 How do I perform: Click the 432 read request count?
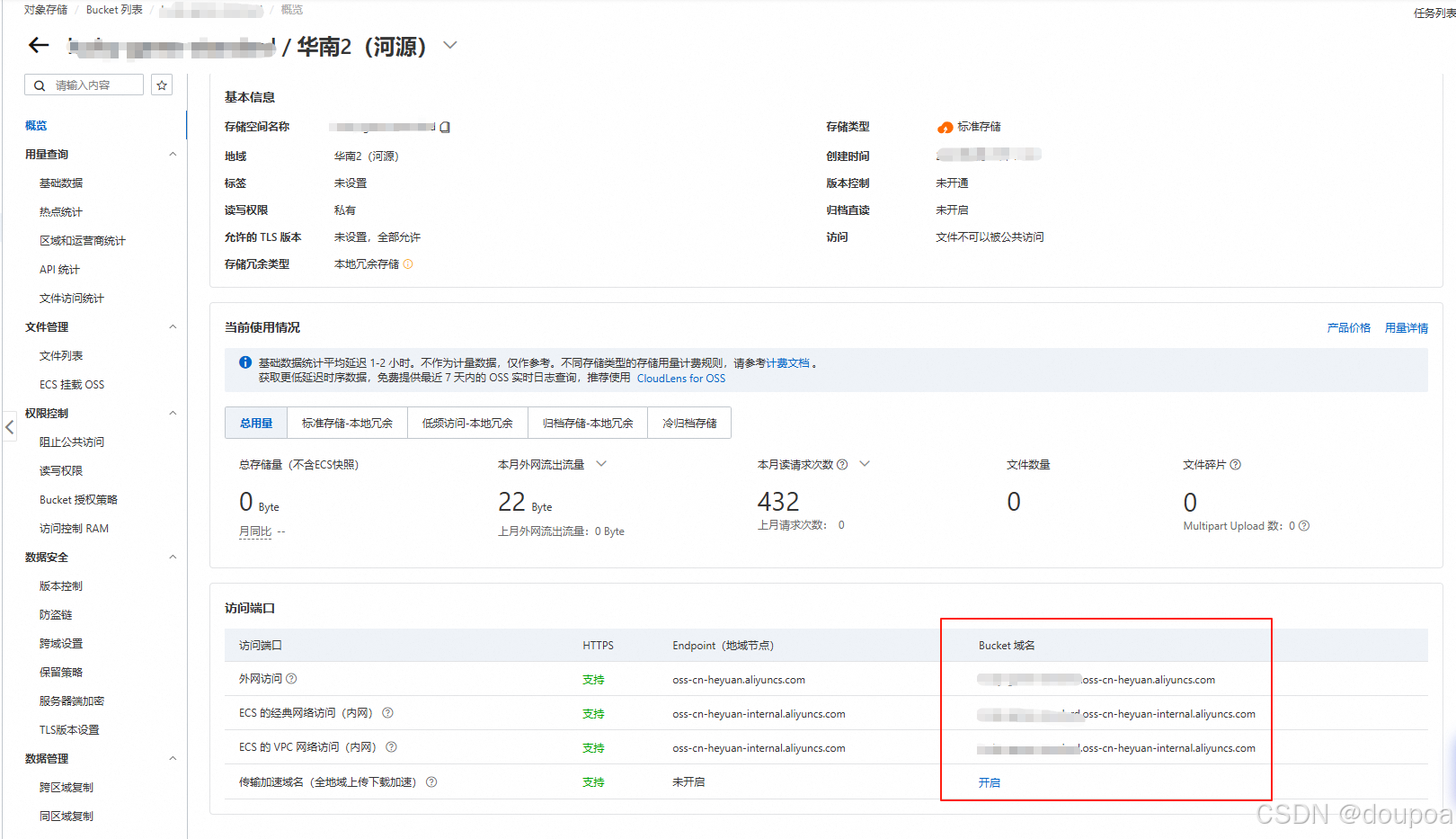778,502
